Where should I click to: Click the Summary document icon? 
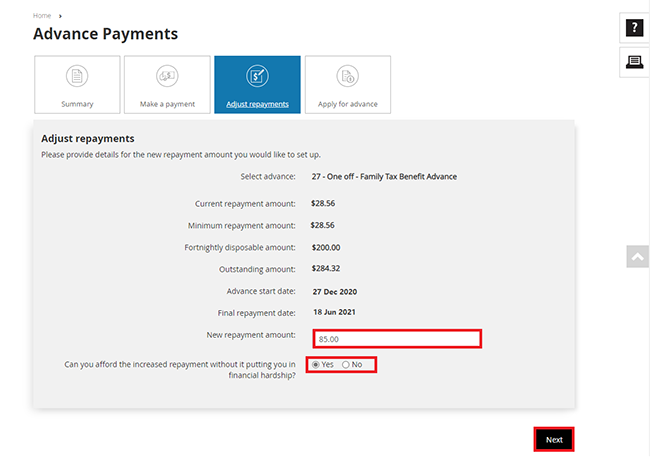[77, 76]
